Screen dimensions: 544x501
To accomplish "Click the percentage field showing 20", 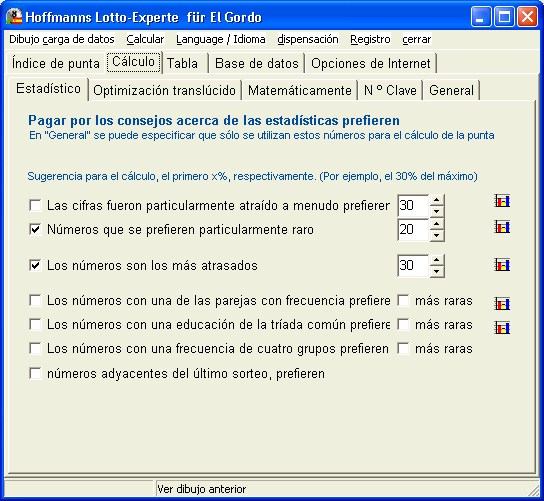I will pos(413,229).
